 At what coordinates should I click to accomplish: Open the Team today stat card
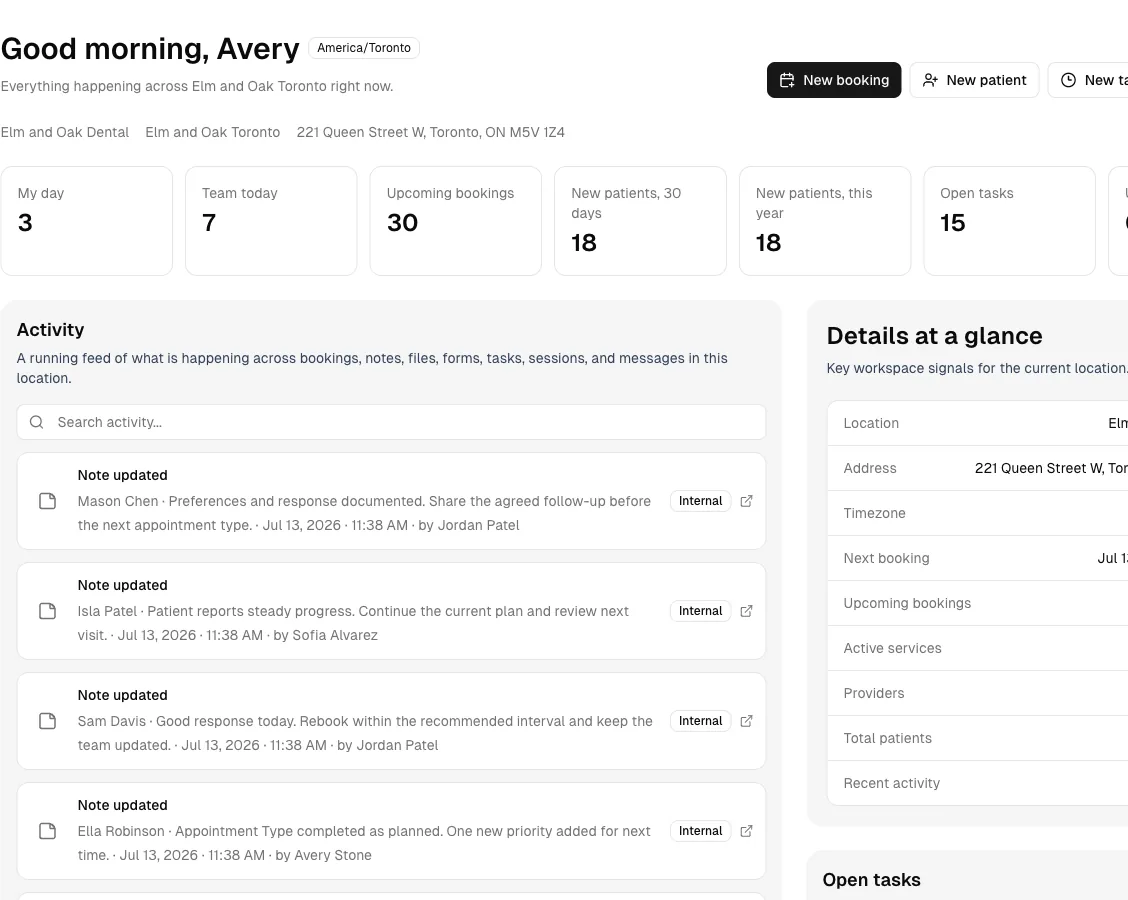pos(271,221)
